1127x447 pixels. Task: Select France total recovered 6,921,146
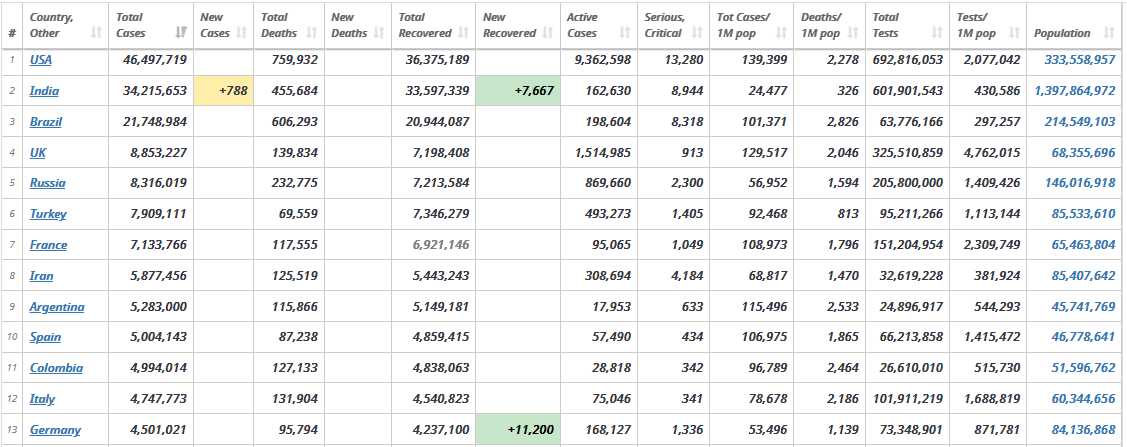[441, 244]
